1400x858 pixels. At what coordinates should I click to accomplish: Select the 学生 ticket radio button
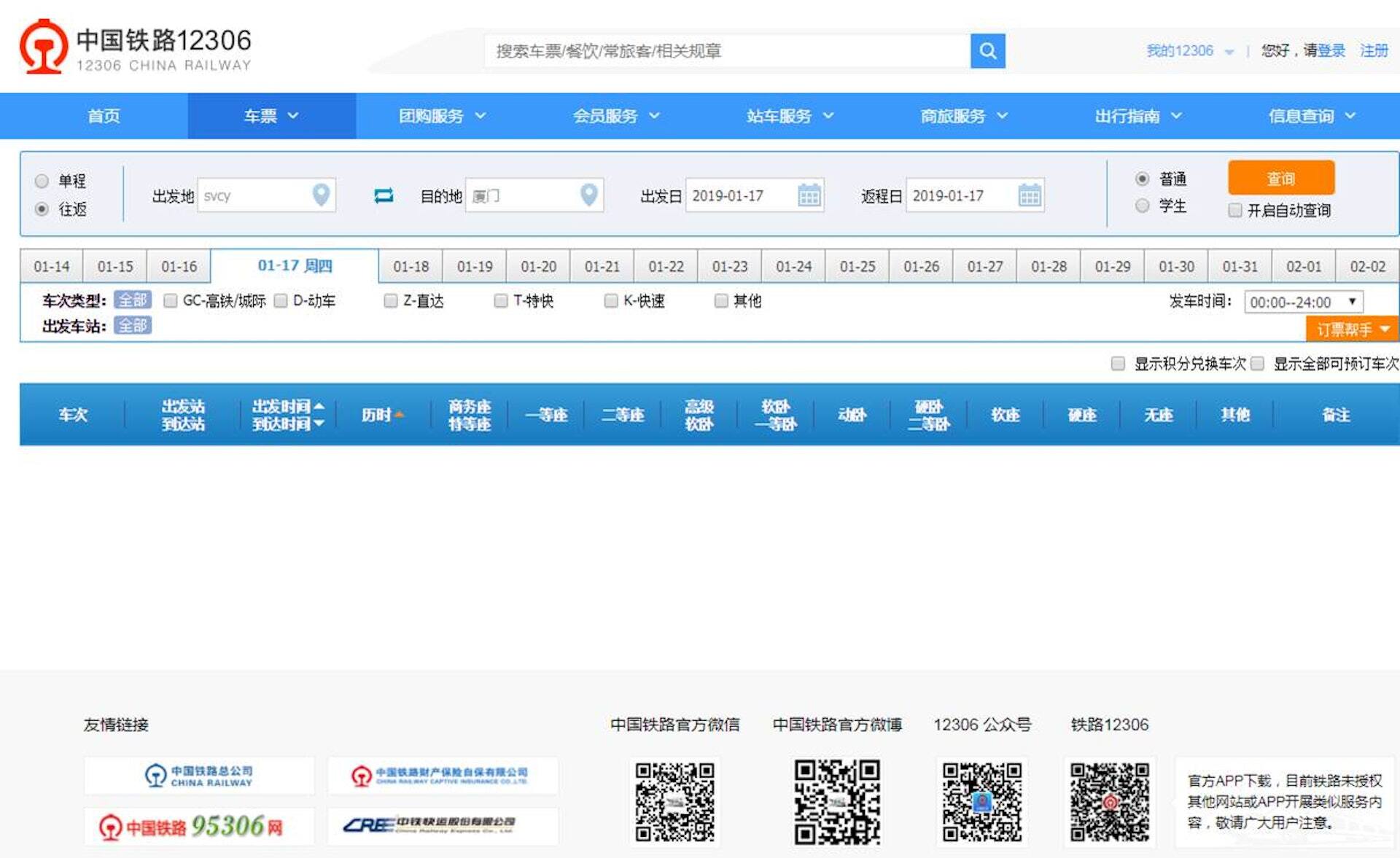1142,206
